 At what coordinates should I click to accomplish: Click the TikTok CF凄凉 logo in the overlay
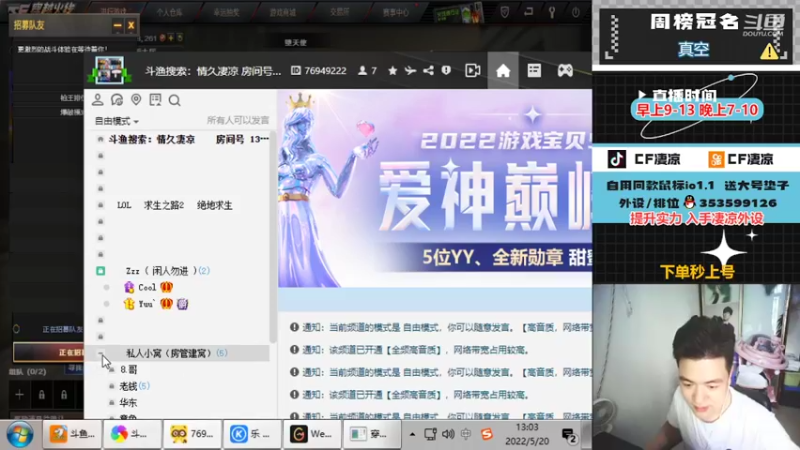[x=617, y=159]
